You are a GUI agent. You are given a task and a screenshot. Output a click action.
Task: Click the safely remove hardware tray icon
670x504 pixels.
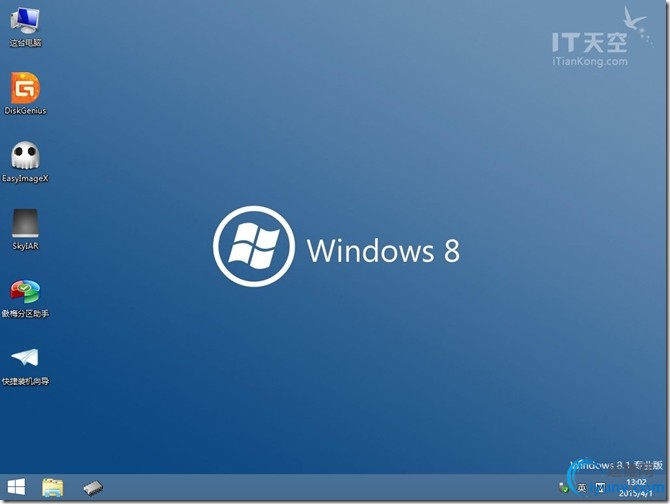coord(564,487)
